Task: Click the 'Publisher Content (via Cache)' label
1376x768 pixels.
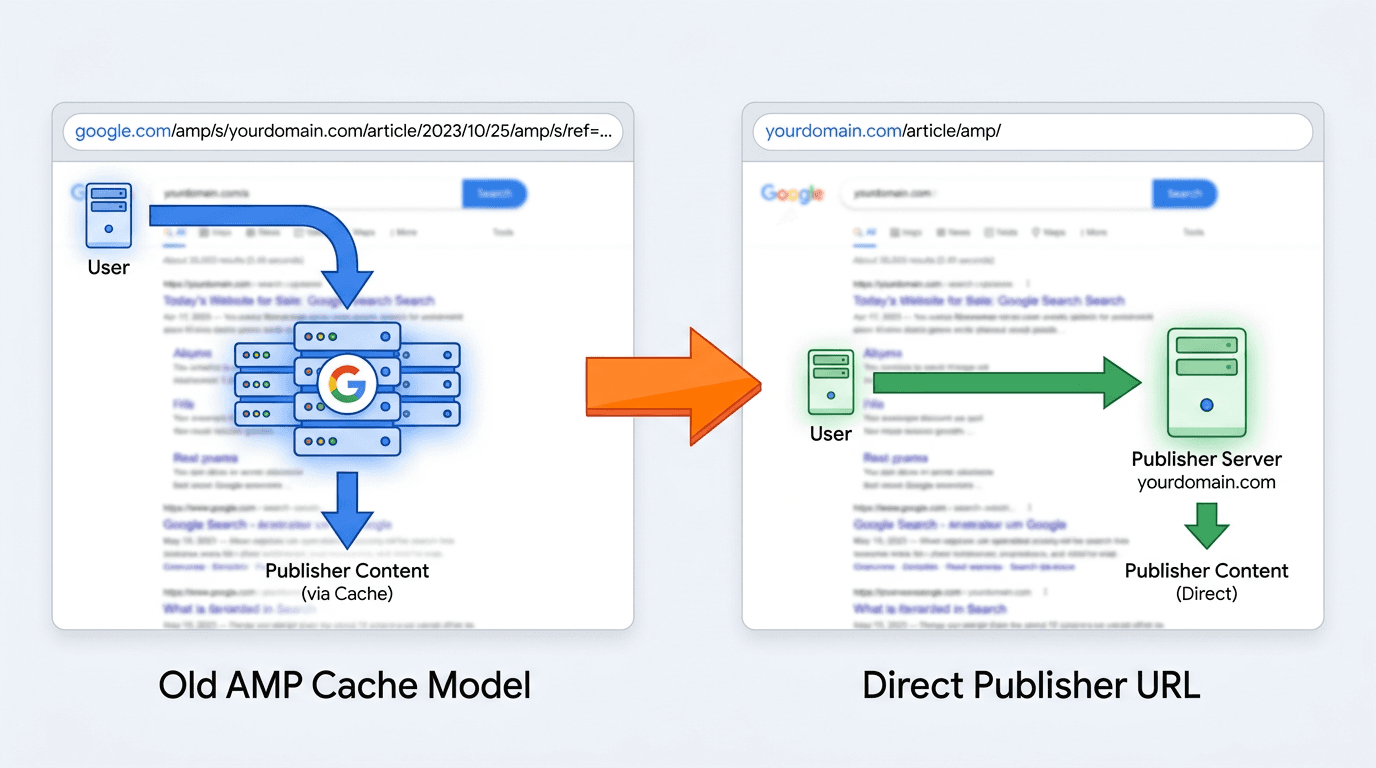Action: point(347,581)
